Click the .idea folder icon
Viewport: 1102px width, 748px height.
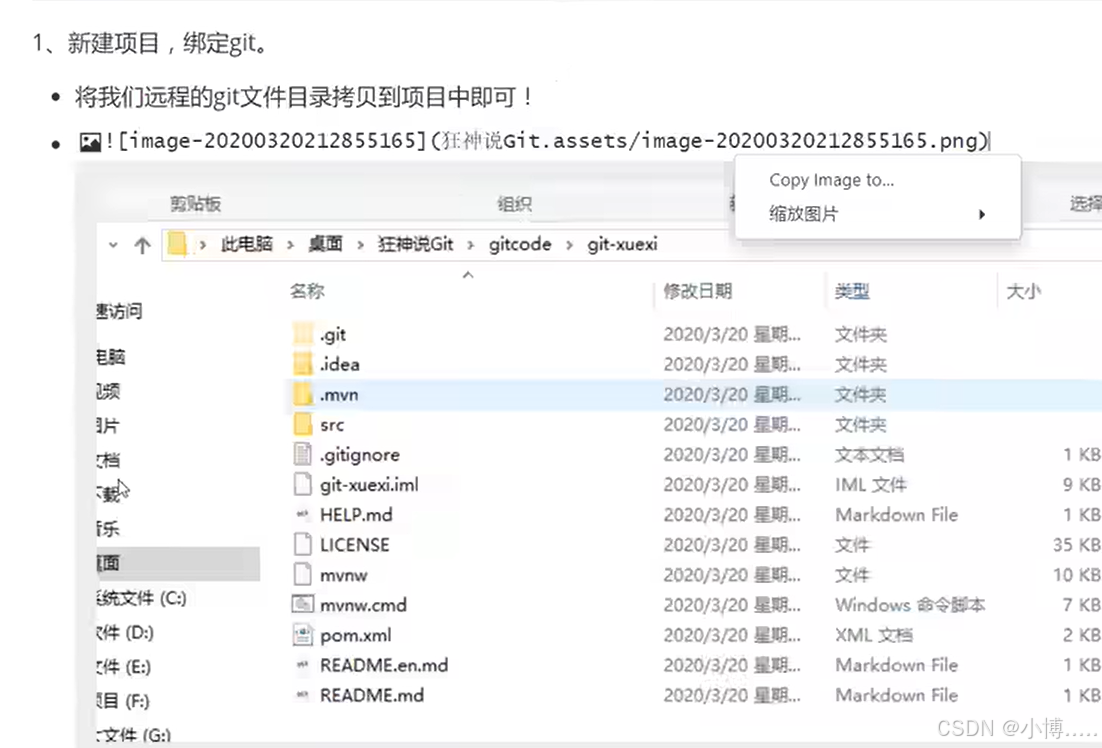pyautogui.click(x=303, y=364)
